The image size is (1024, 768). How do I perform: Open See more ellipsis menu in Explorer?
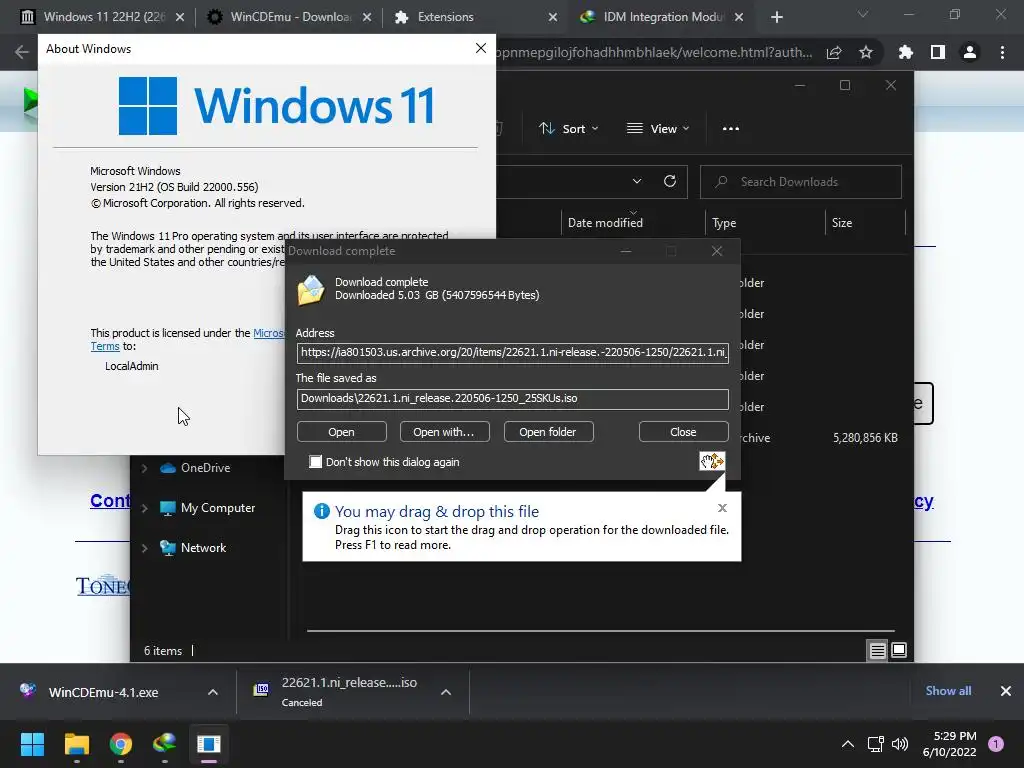tap(731, 129)
